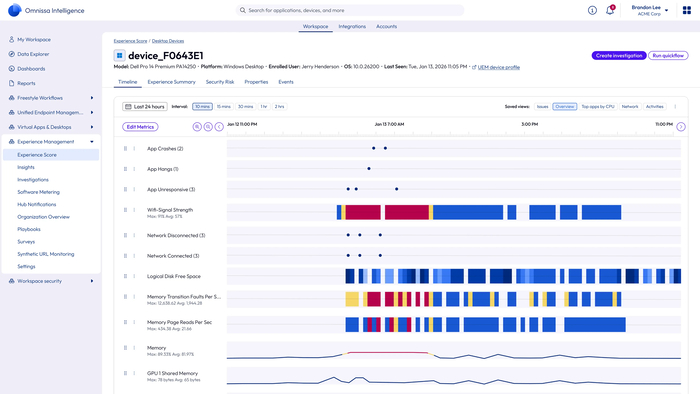Open the Properties tab
Viewport: 700px width, 394px height.
(256, 82)
